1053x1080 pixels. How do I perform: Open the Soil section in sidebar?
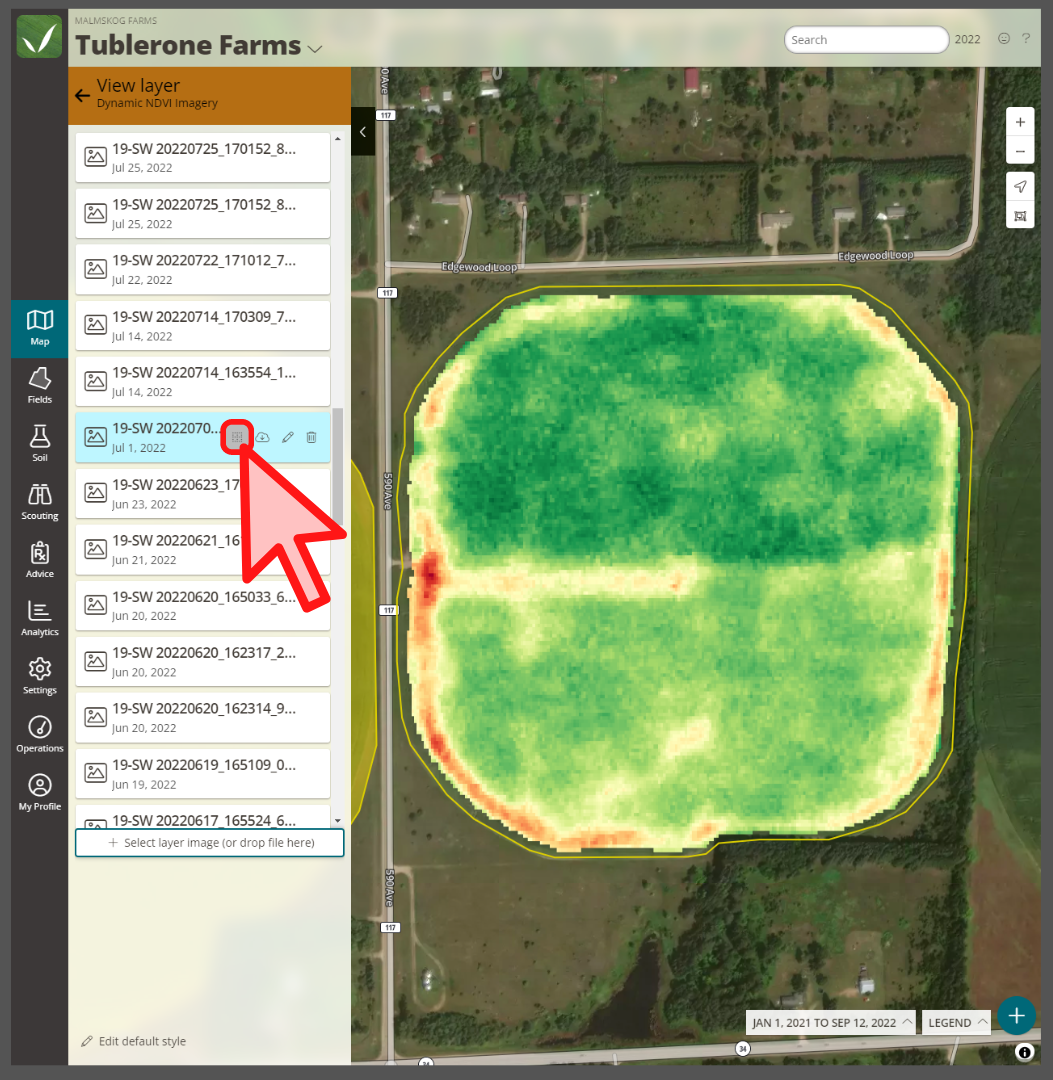click(x=39, y=442)
